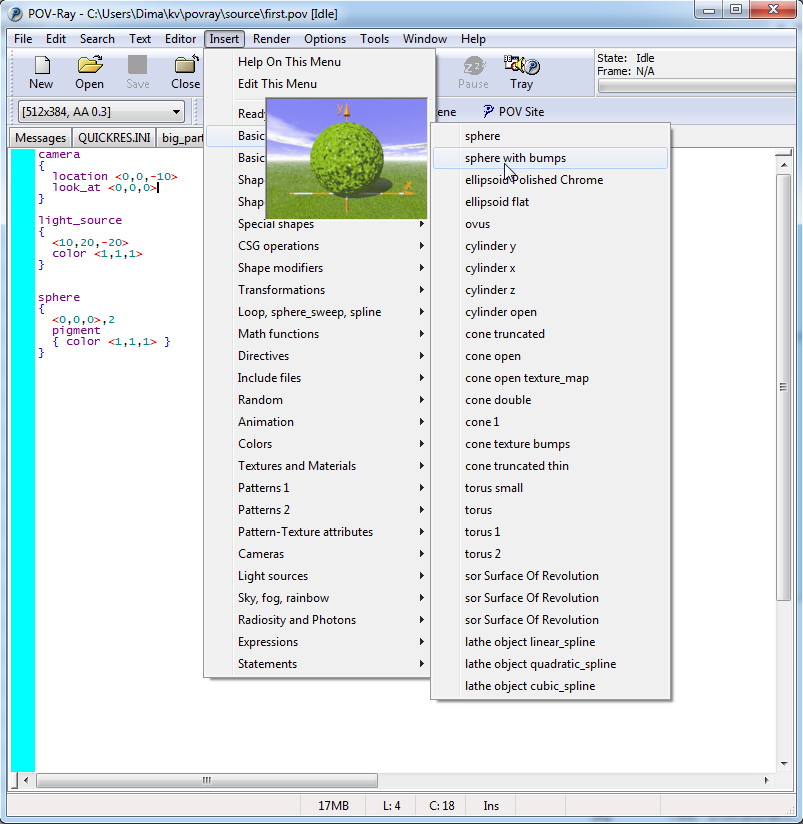Expand the Directives submenu
The height and width of the screenshot is (824, 803).
pos(318,356)
